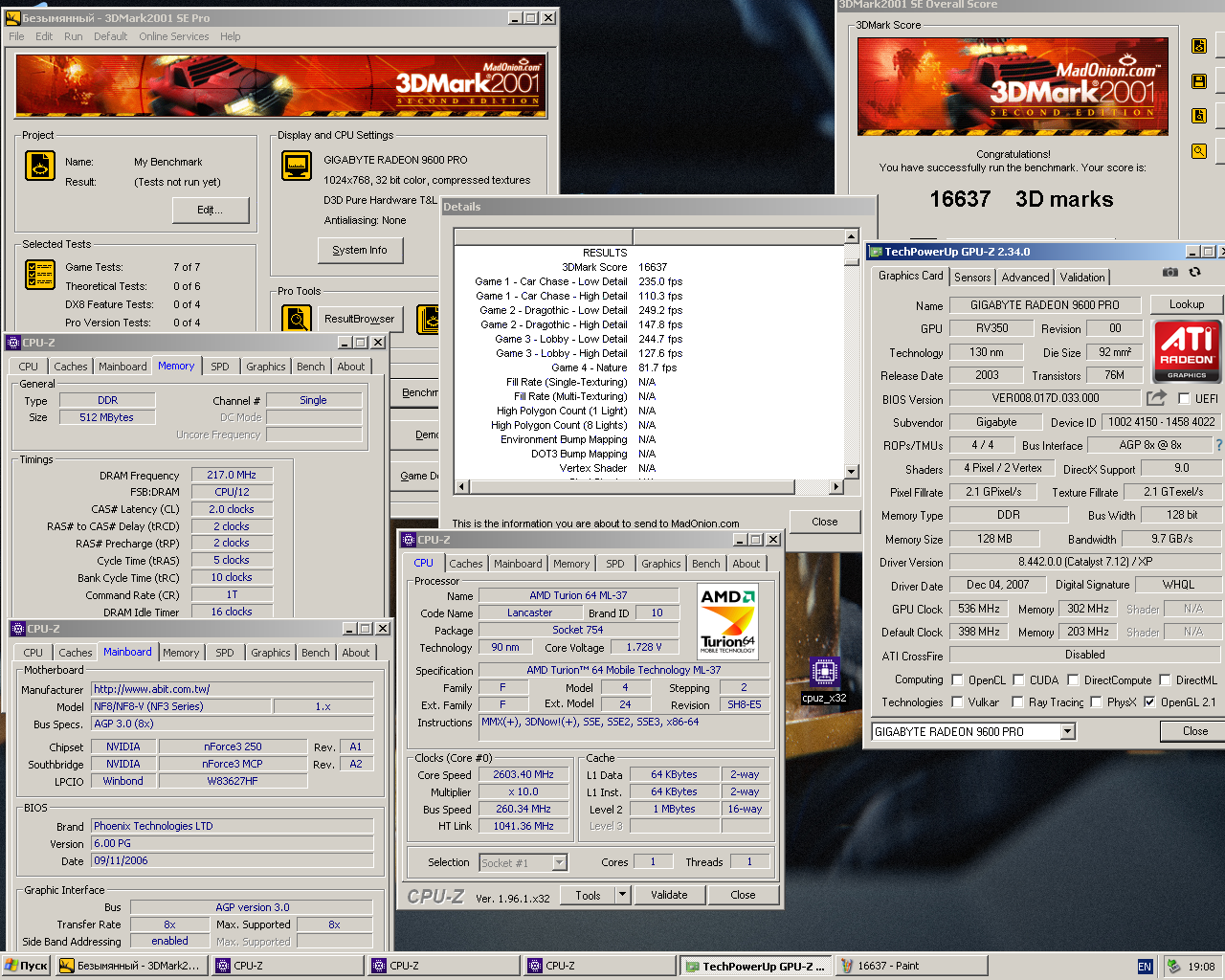Viewport: 1225px width, 980px height.
Task: Toggle the PhysX checkbox
Action: 1096,702
